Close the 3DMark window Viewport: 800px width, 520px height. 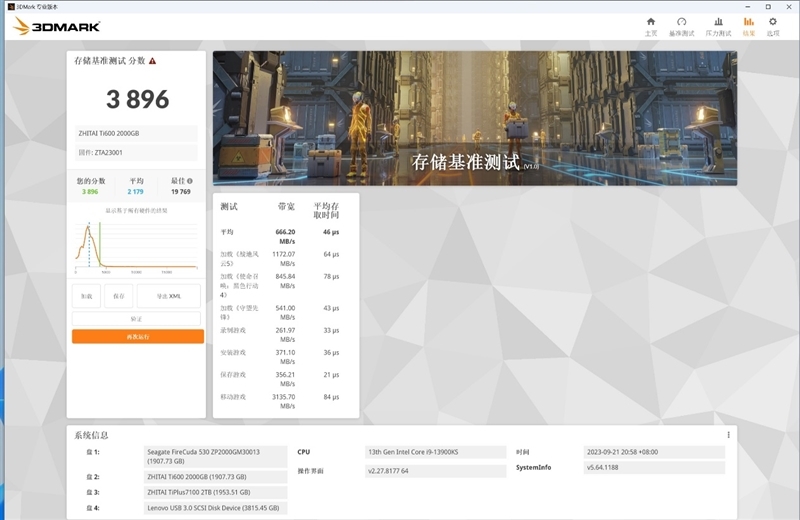(789, 7)
